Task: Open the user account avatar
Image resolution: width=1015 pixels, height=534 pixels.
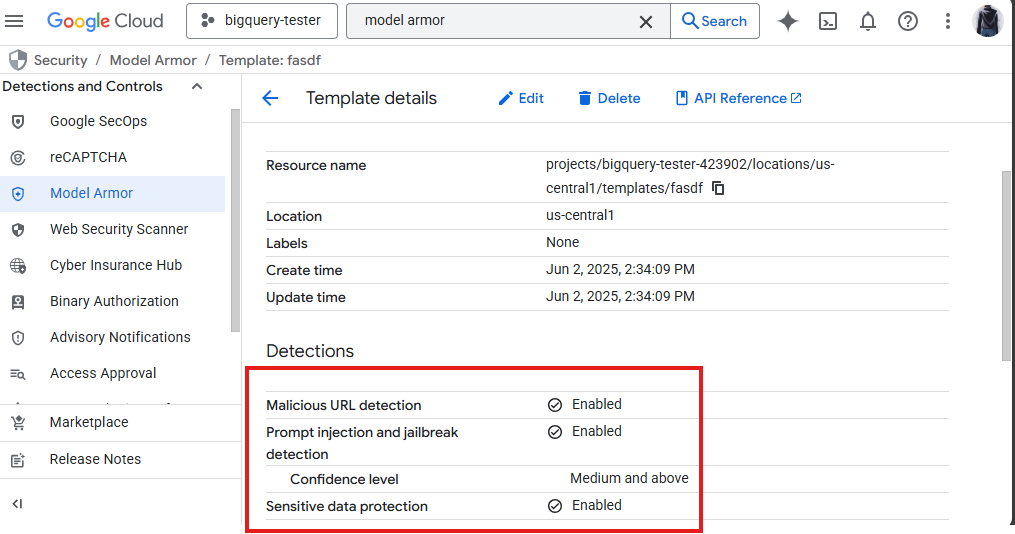Action: (988, 21)
